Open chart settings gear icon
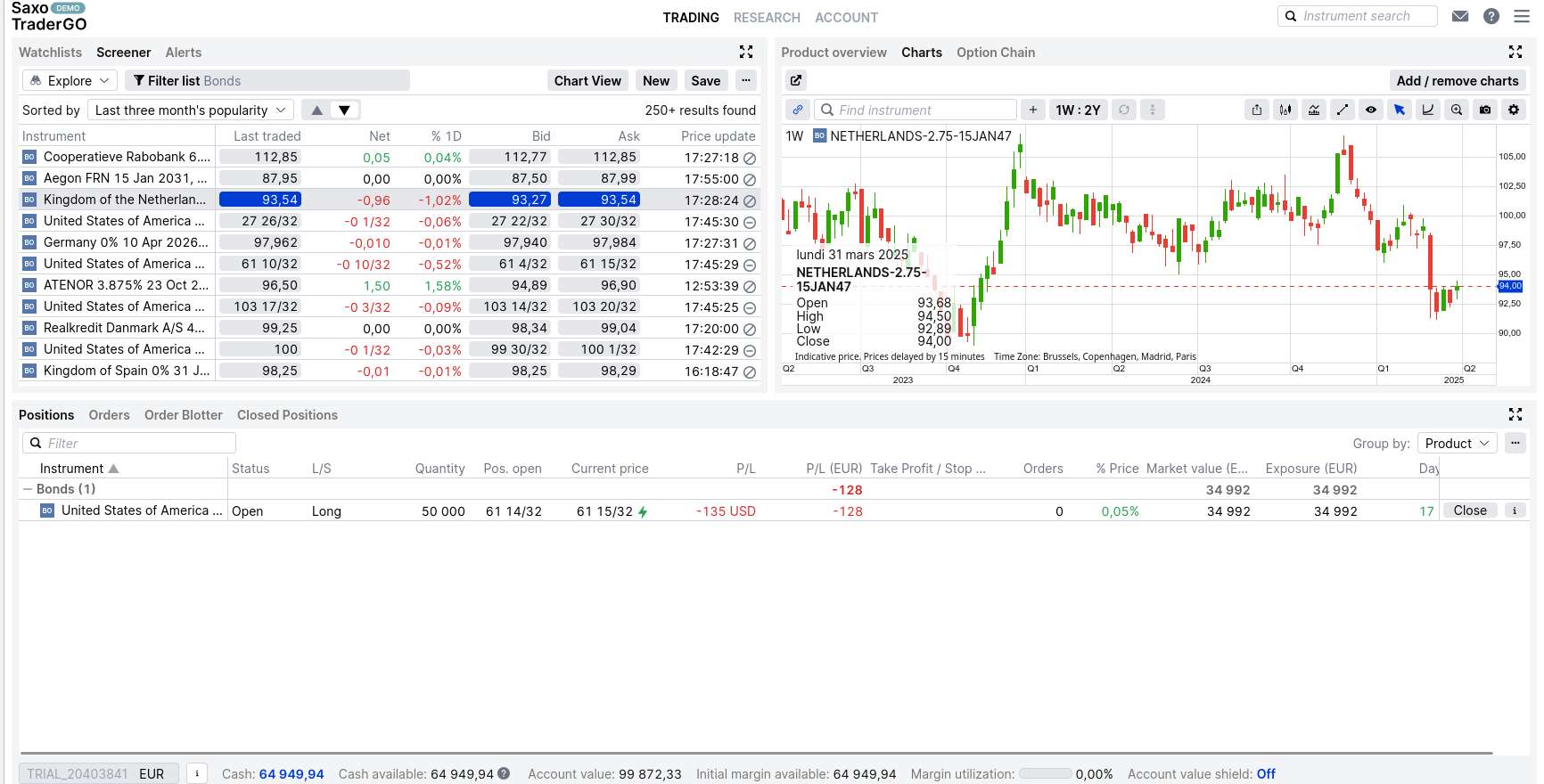Viewport: 1544px width, 784px height. coord(1514,110)
